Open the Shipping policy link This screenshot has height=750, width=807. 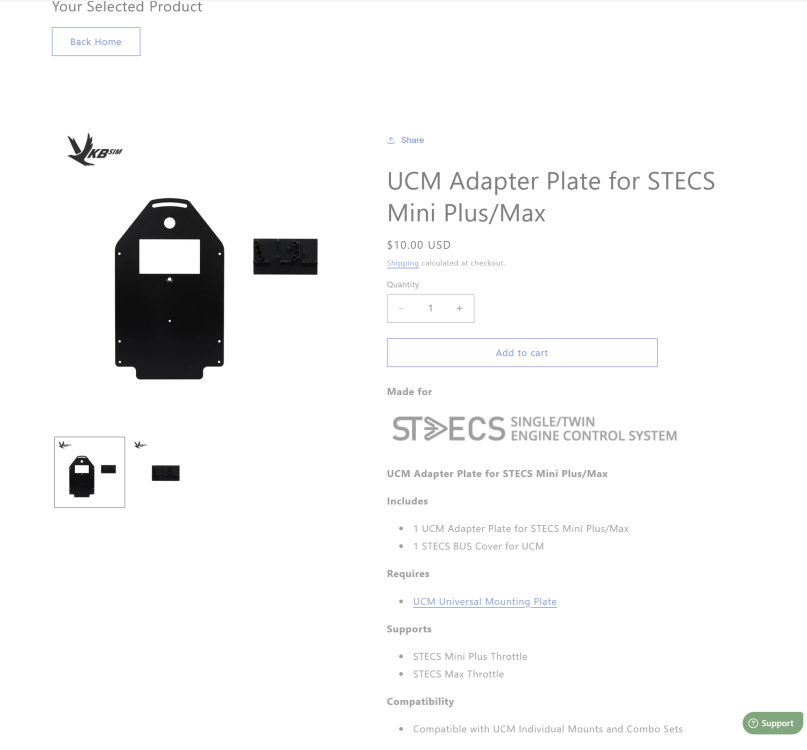click(x=402, y=262)
